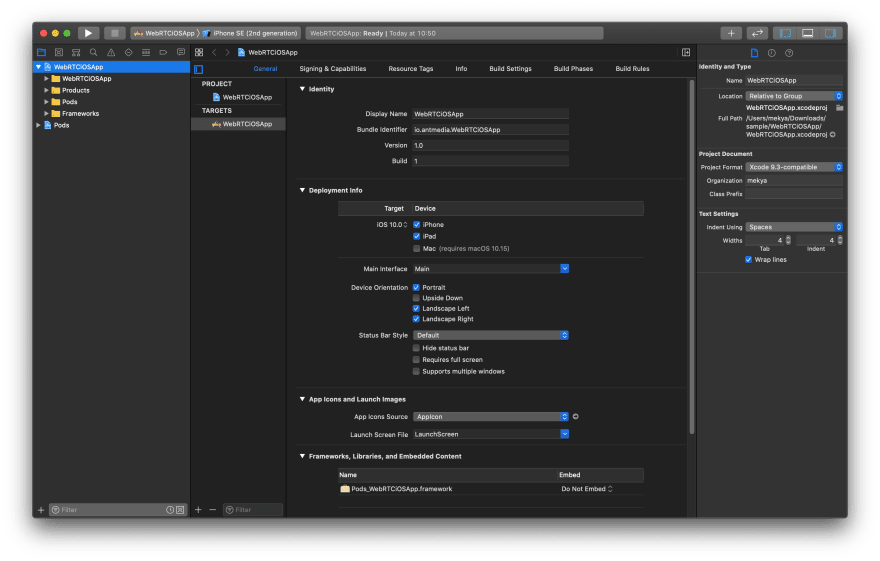Viewport: 880px width, 561px height.
Task: Go forward with the right chevron
Action: coord(227,52)
